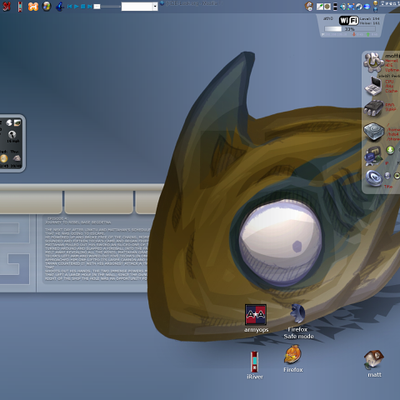The image size is (400, 400).
Task: Click the speaker volume tray icon
Action: pos(343,6)
